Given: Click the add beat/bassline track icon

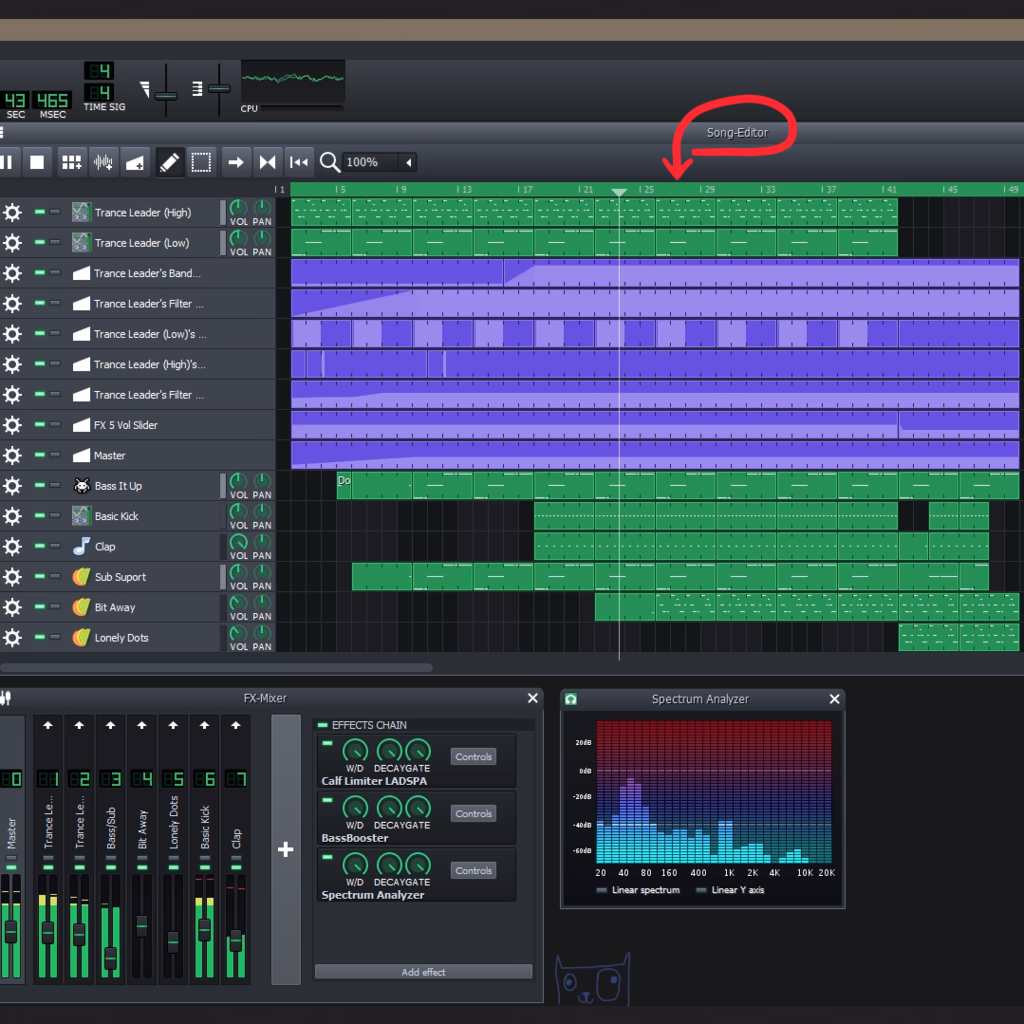Looking at the screenshot, I should [x=71, y=162].
